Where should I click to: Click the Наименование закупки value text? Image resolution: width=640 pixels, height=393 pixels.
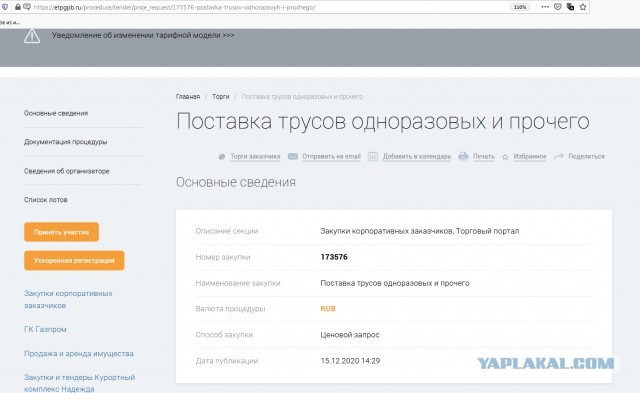(395, 283)
